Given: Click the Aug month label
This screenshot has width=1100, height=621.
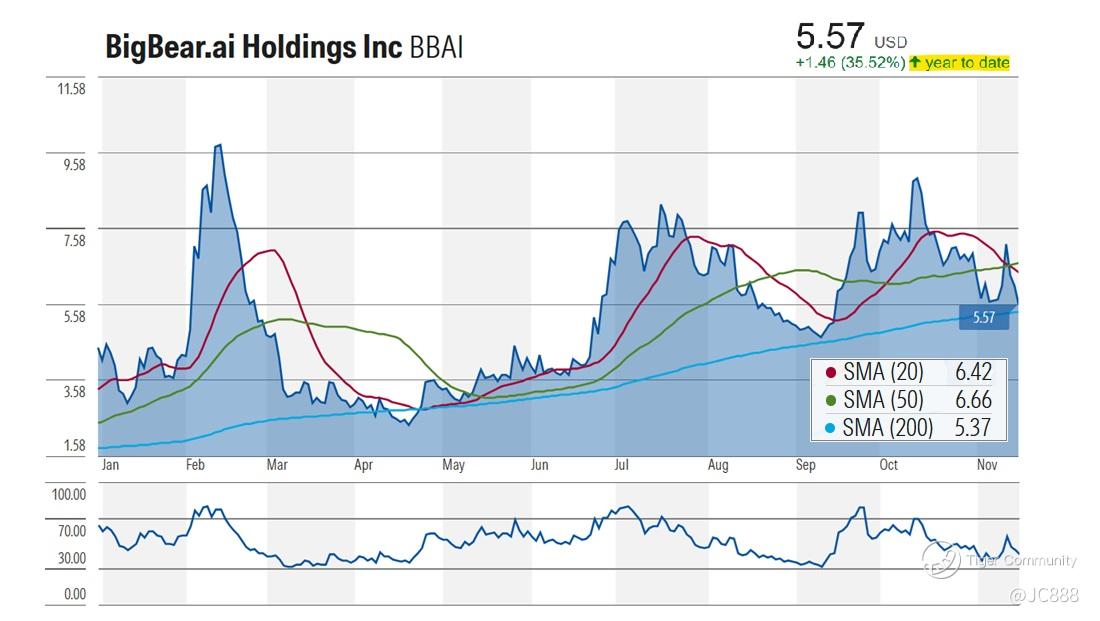Looking at the screenshot, I should tap(718, 465).
